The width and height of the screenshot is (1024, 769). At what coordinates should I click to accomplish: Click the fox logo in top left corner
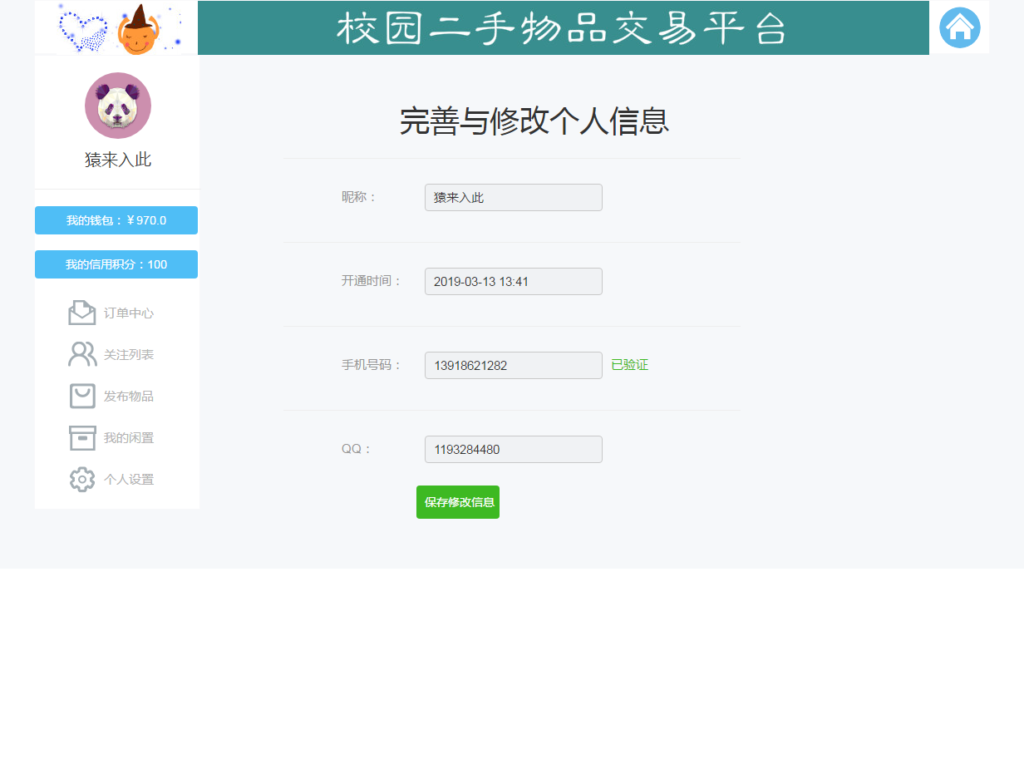pyautogui.click(x=138, y=27)
